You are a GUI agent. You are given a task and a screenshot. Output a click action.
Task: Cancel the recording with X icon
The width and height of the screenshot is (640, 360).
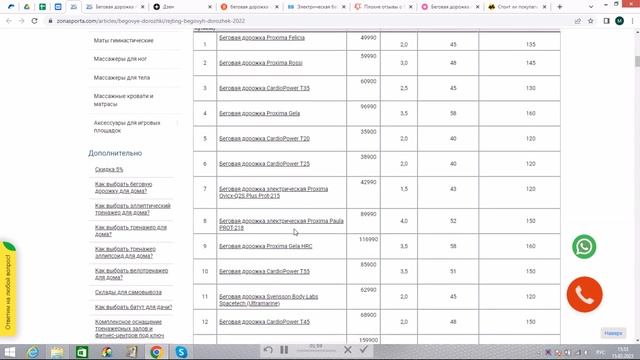click(348, 350)
